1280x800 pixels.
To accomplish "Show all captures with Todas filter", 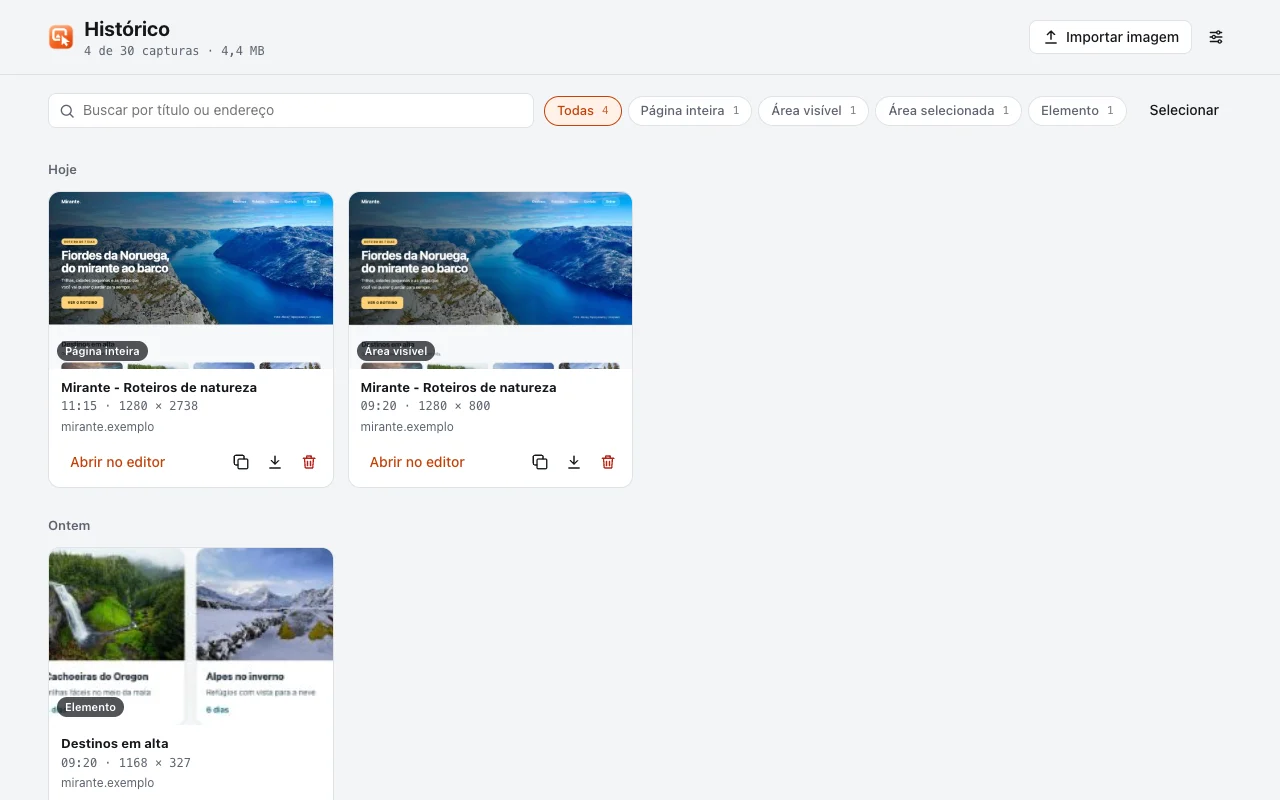I will [x=583, y=111].
